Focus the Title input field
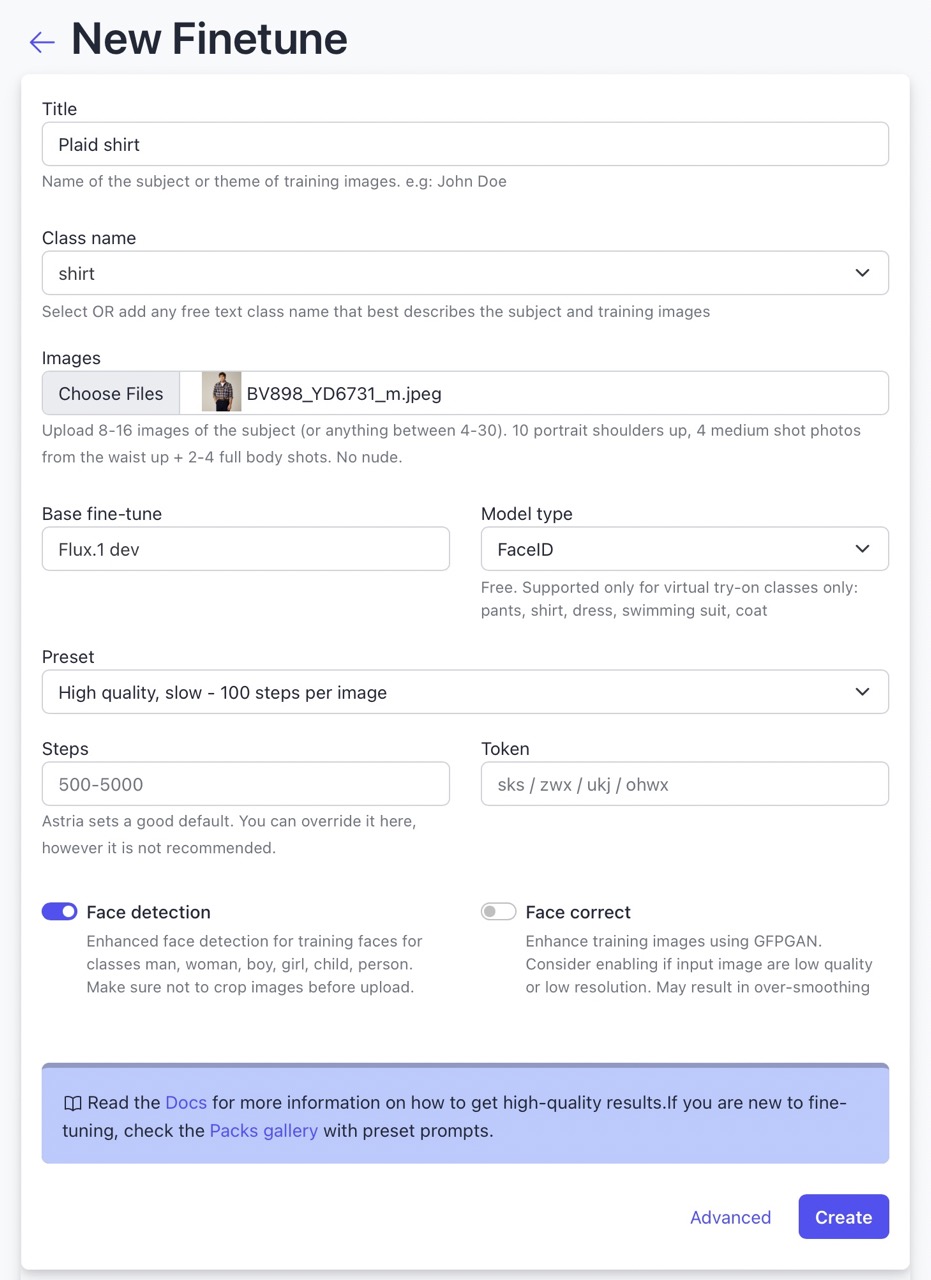The height and width of the screenshot is (1280, 931). pyautogui.click(x=465, y=144)
